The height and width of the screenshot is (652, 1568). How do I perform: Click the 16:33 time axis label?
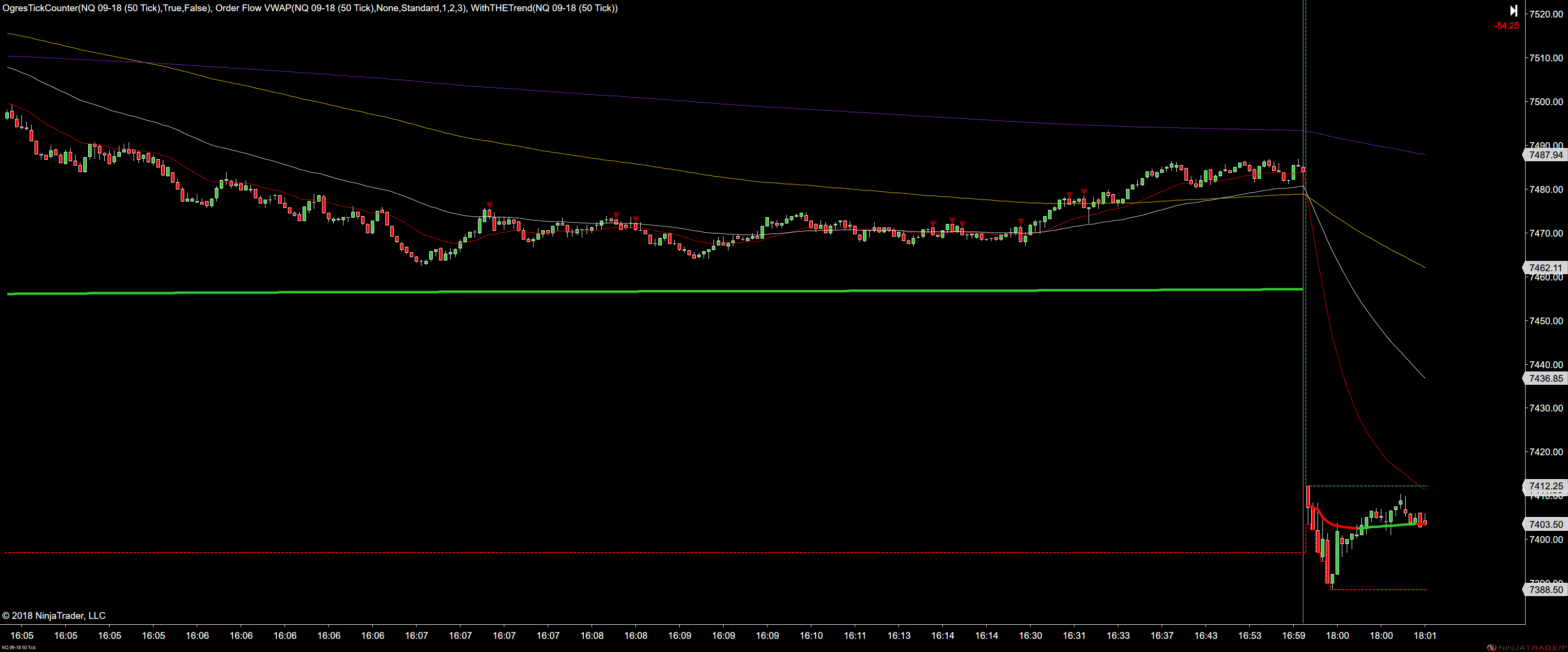tap(1118, 635)
